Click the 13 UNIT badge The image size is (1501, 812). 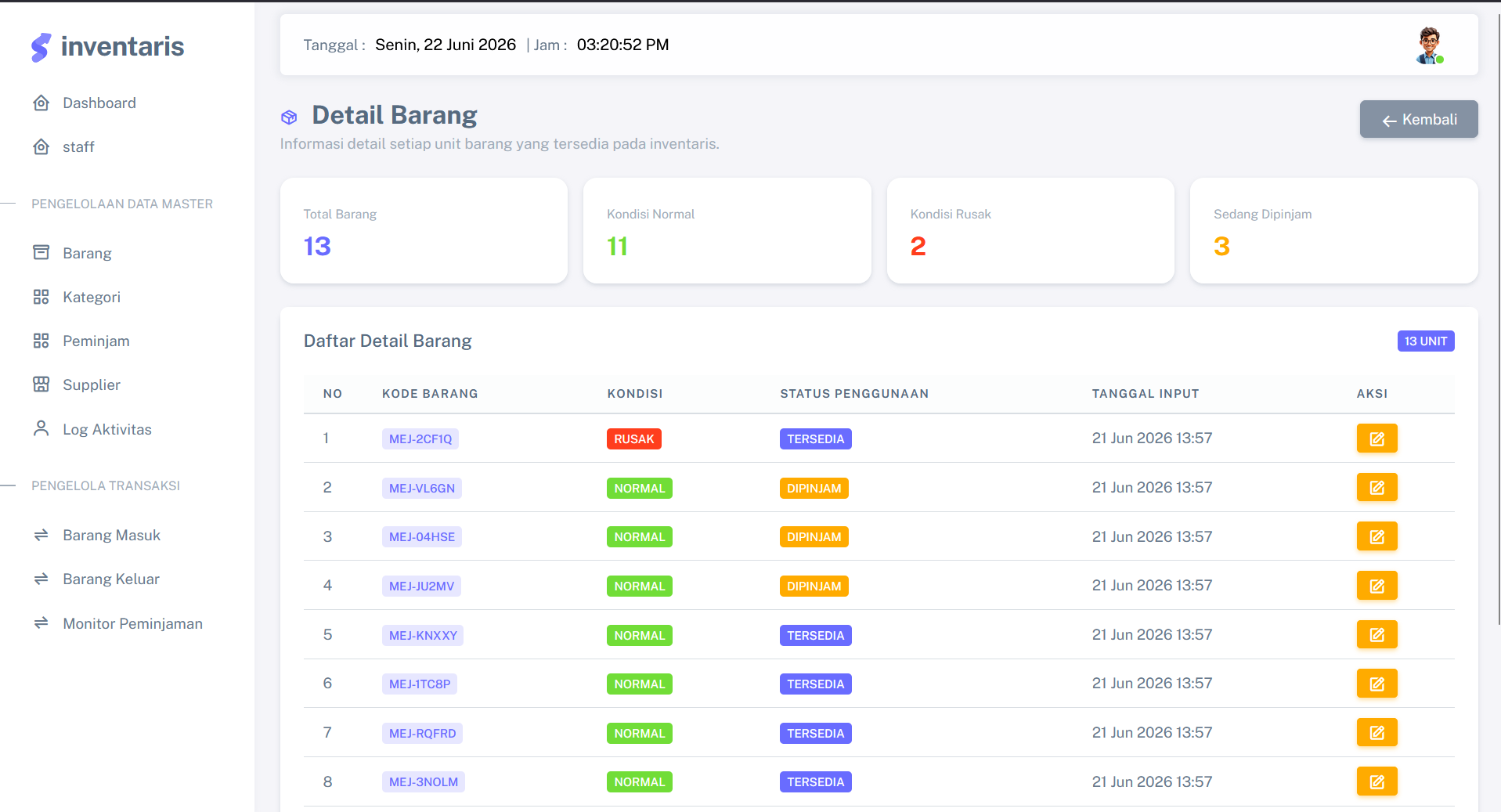click(1426, 341)
